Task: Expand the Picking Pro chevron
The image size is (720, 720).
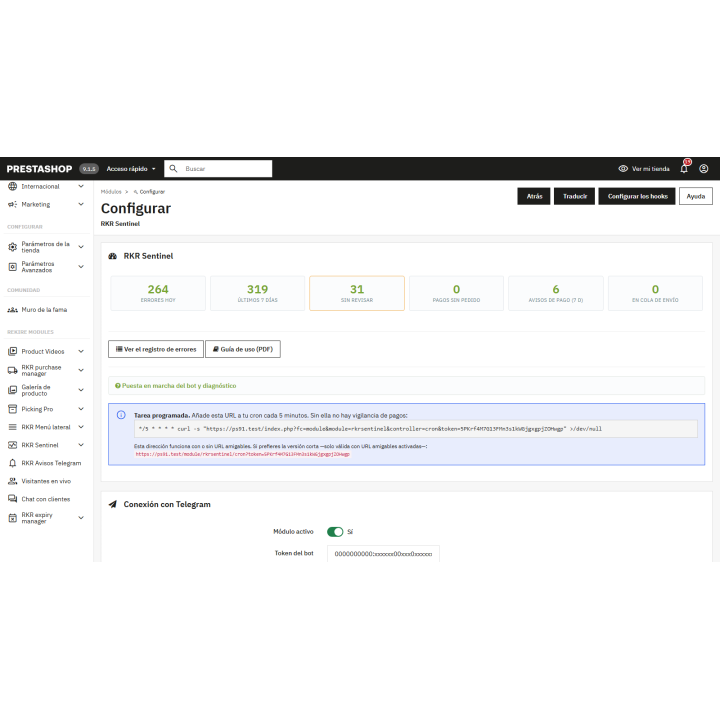Action: tap(81, 409)
